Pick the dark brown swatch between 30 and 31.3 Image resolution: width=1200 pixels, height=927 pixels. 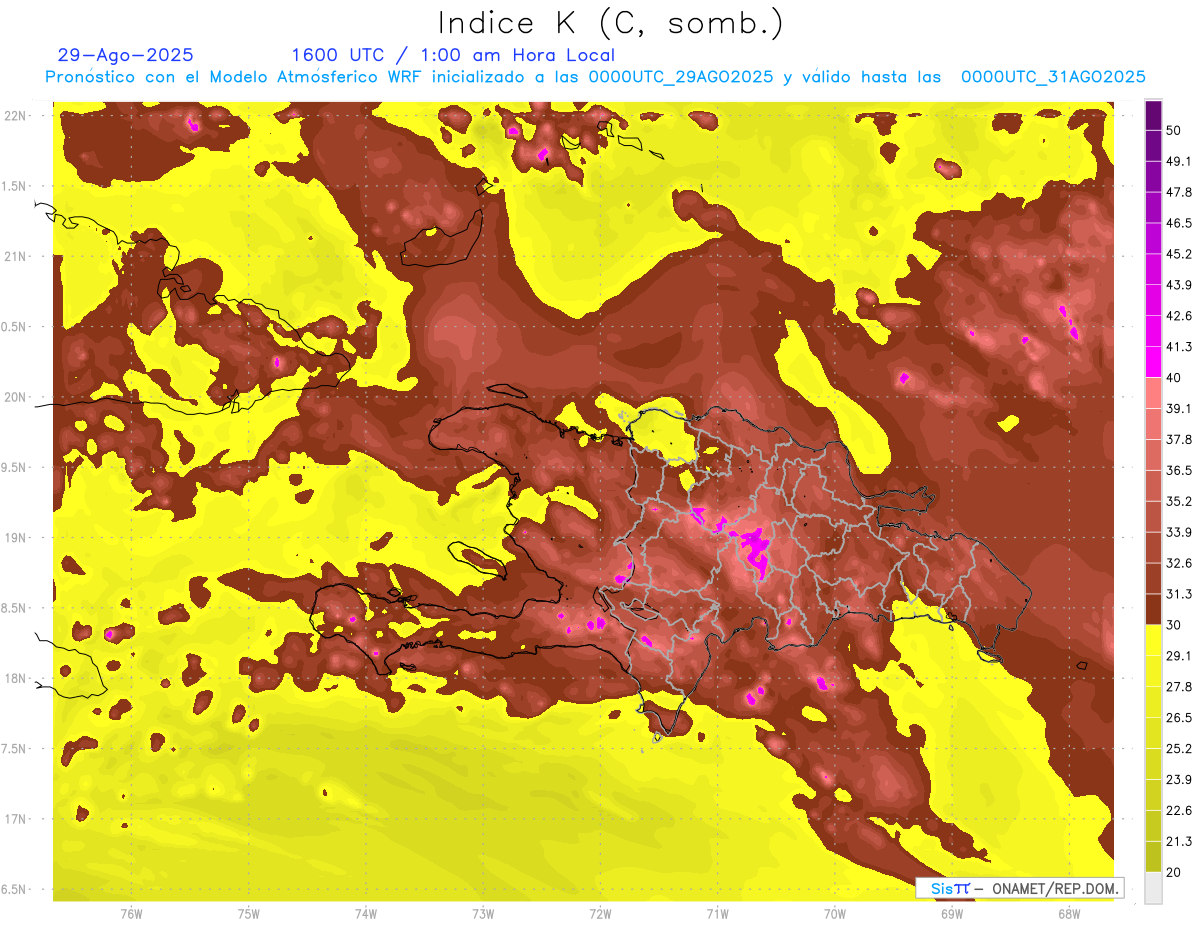tap(1153, 610)
